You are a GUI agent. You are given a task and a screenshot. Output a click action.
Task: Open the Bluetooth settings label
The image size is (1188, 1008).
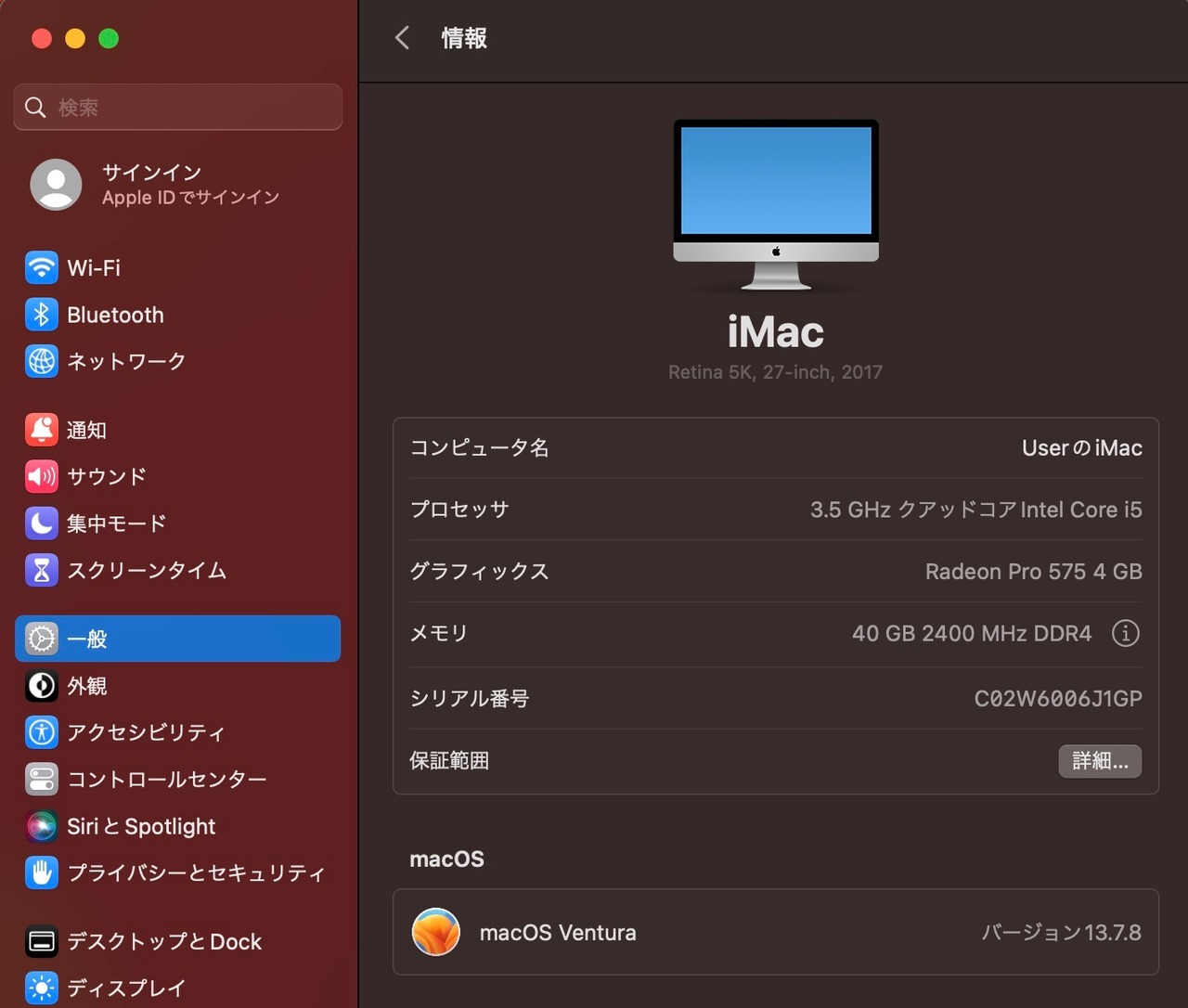115,315
